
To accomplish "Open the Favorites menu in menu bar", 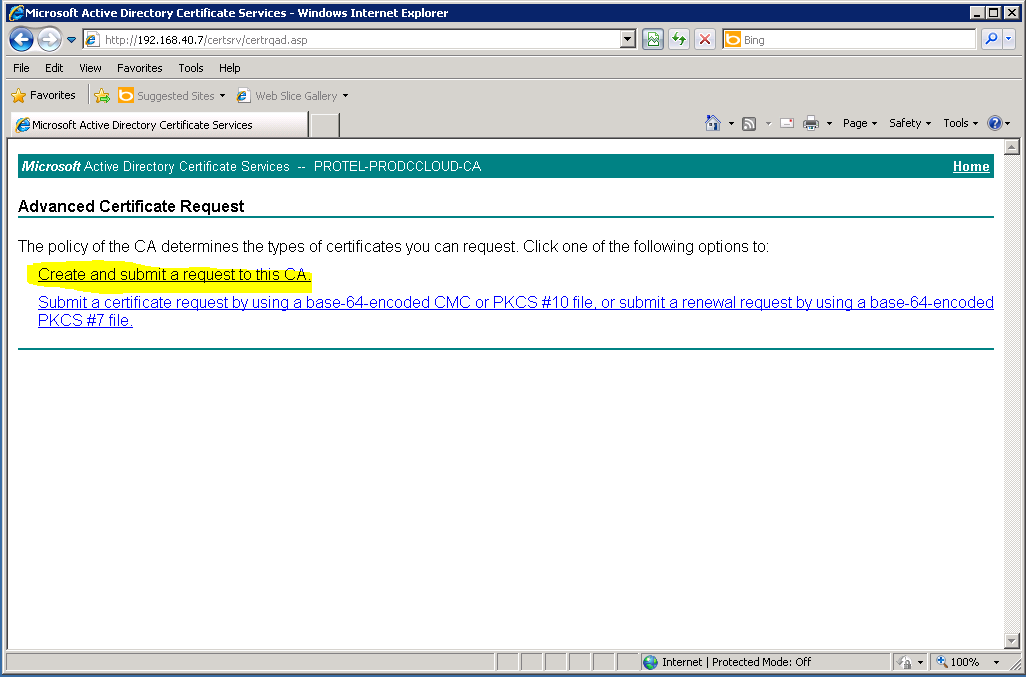I will 139,68.
